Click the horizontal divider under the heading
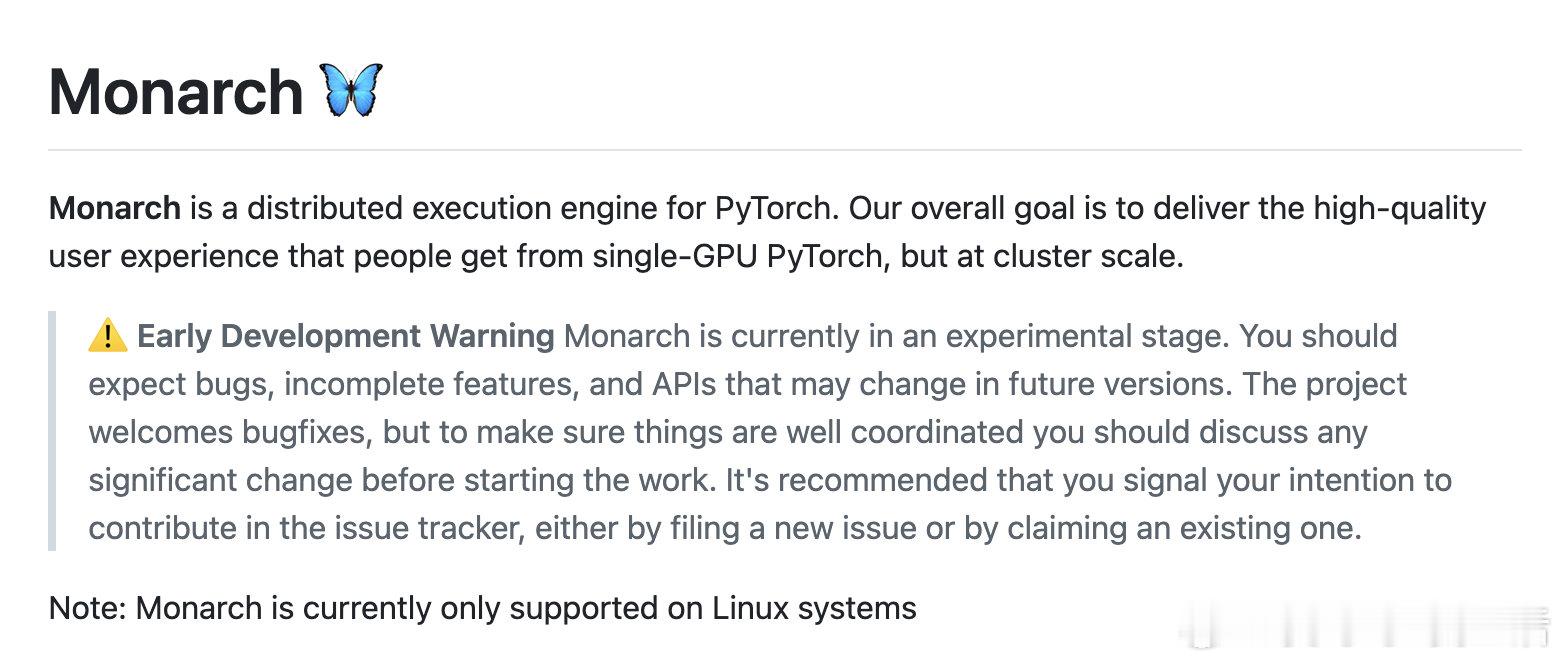 [x=785, y=150]
